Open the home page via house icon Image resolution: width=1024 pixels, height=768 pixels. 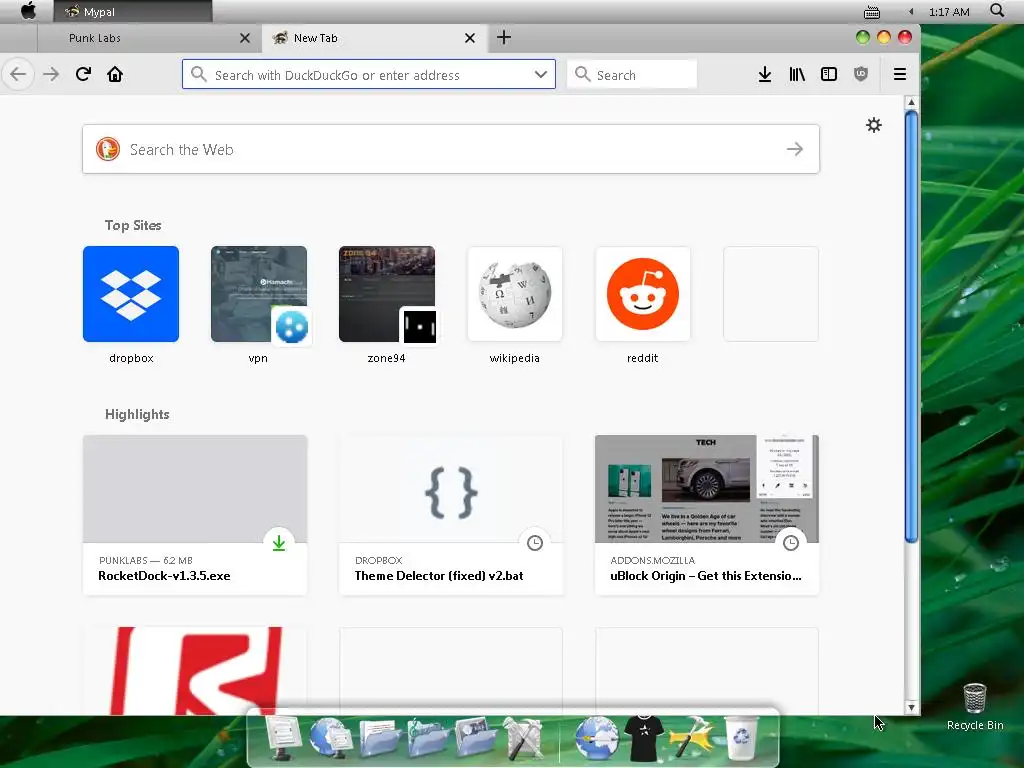tap(115, 74)
